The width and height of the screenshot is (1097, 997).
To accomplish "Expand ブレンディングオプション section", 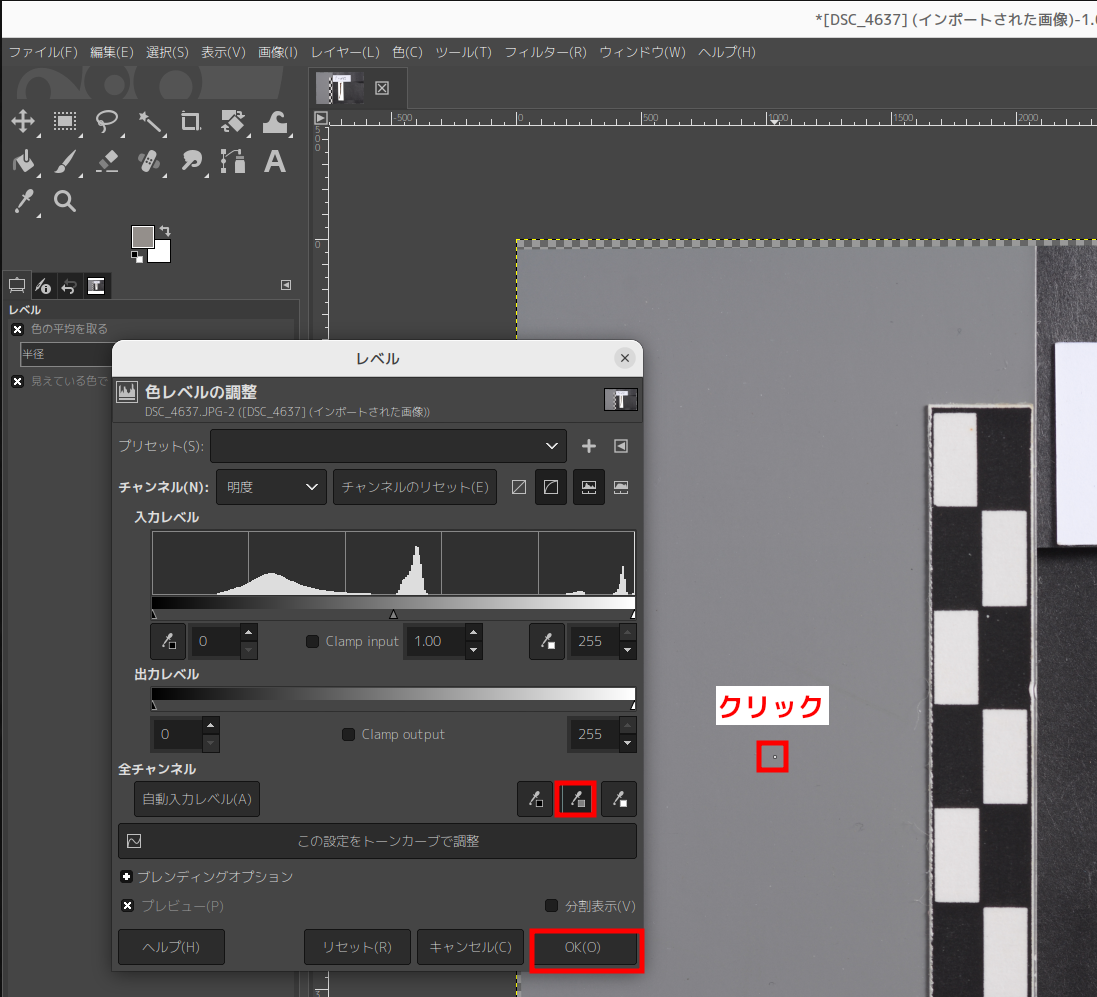I will point(127,877).
